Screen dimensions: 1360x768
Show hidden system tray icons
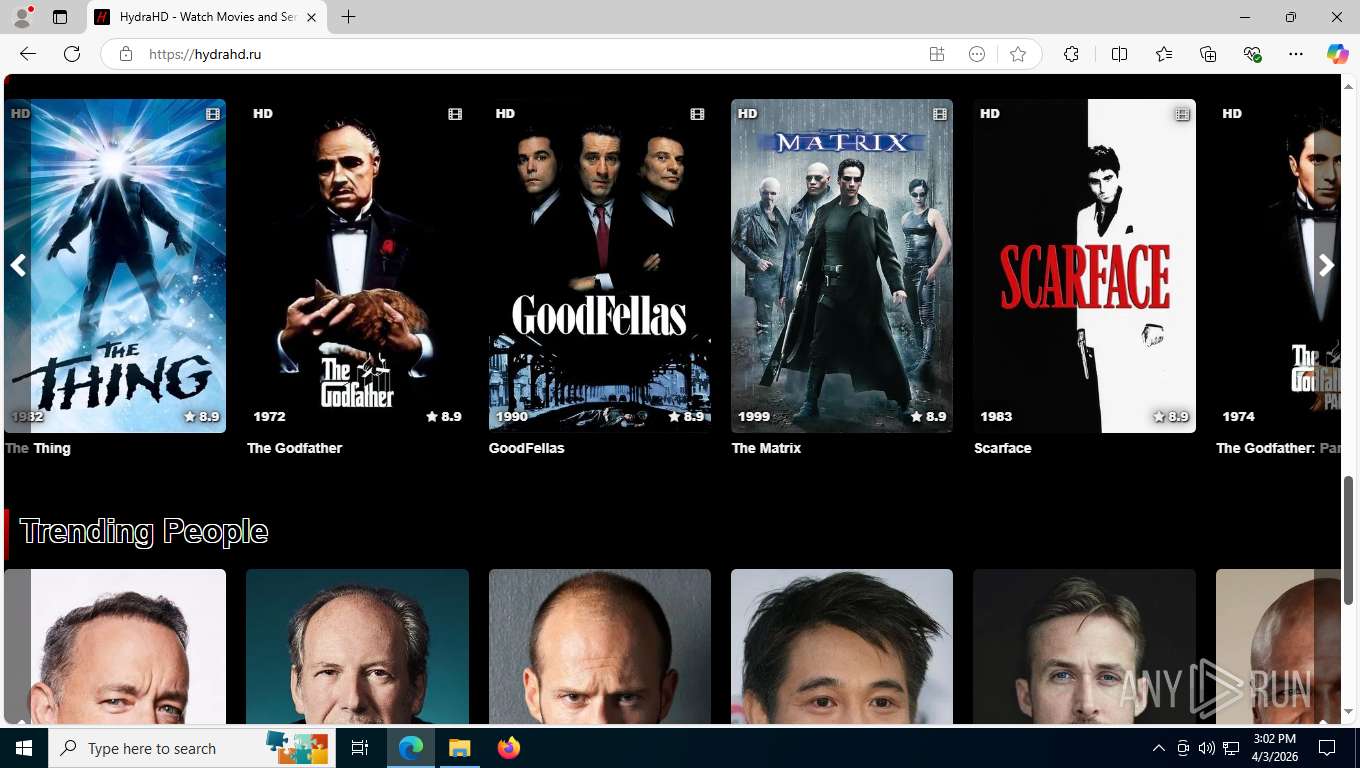coord(1159,748)
